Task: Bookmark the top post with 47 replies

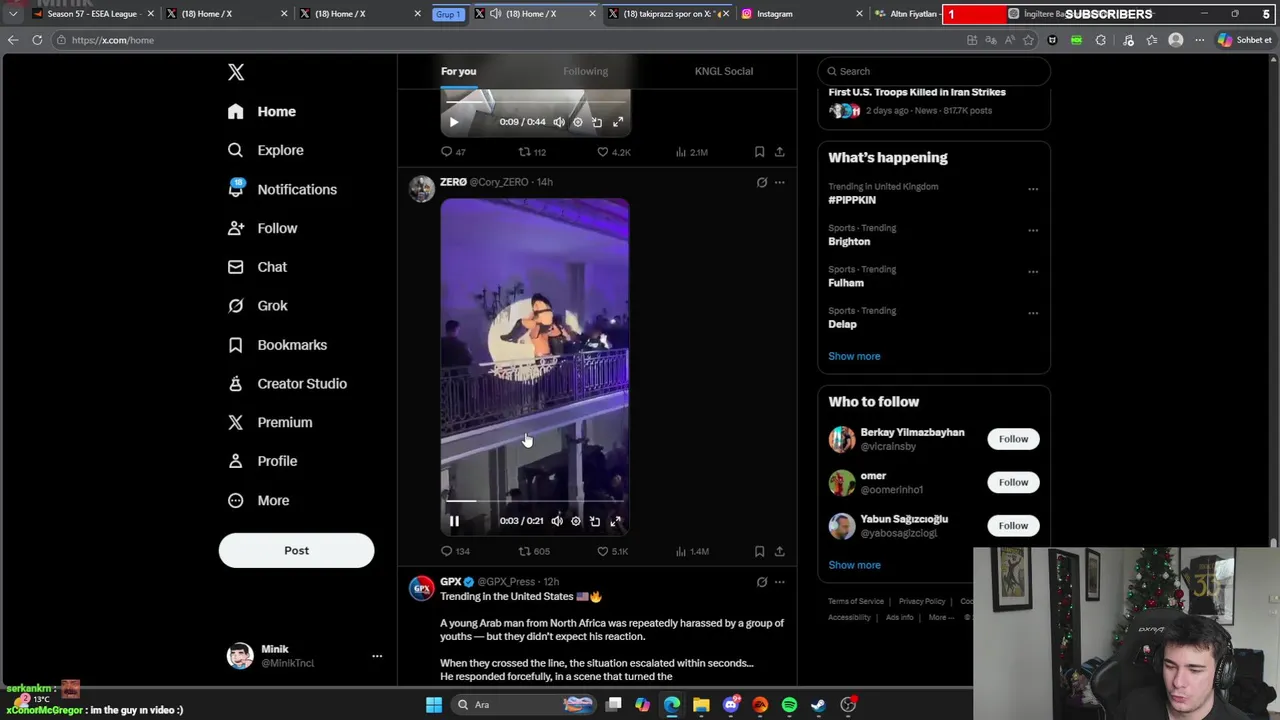Action: 759,152
